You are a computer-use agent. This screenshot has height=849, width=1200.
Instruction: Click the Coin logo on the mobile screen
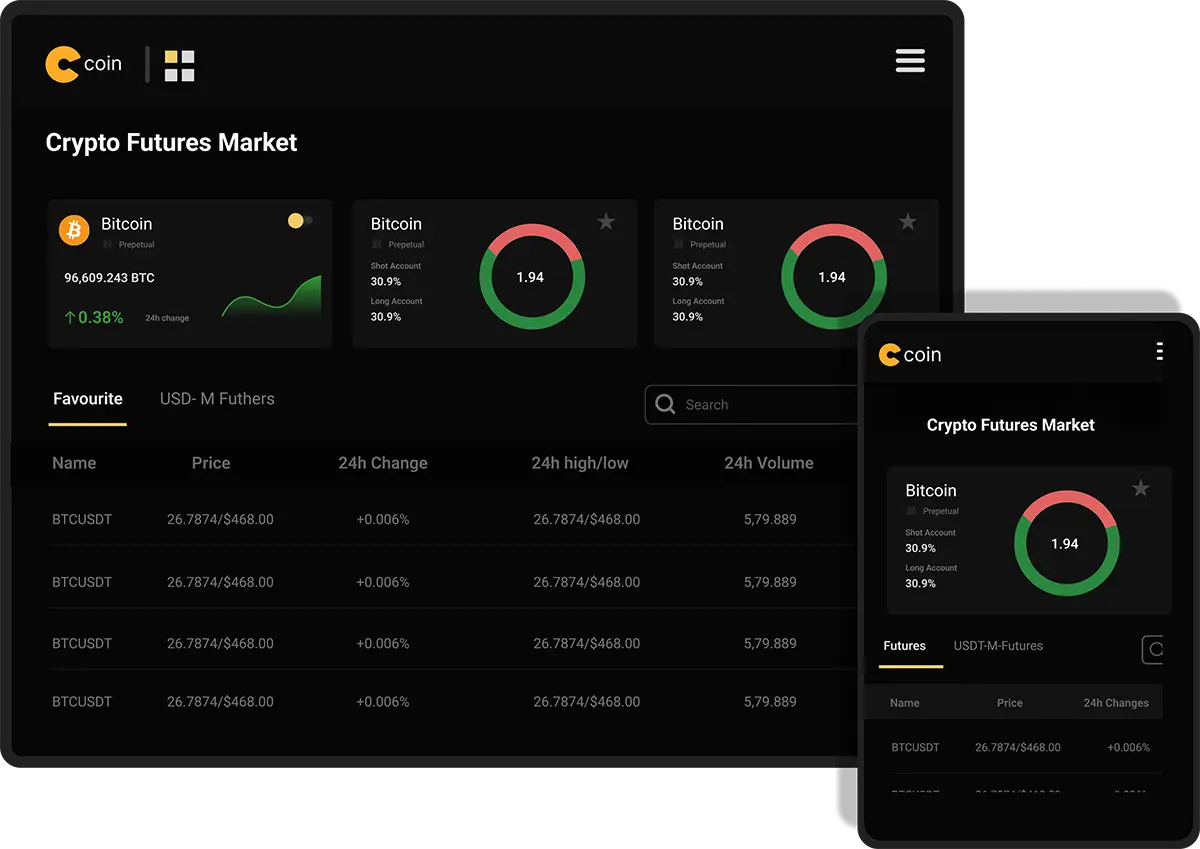tap(910, 354)
